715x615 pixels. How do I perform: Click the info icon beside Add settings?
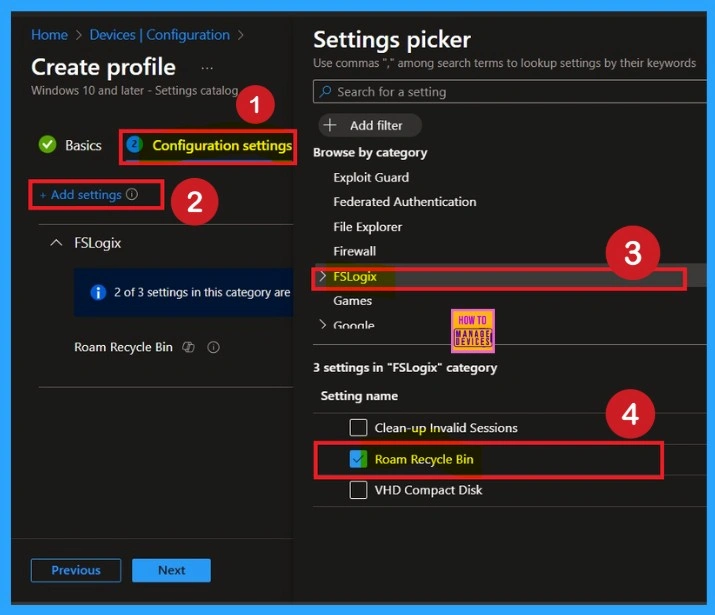(x=132, y=195)
